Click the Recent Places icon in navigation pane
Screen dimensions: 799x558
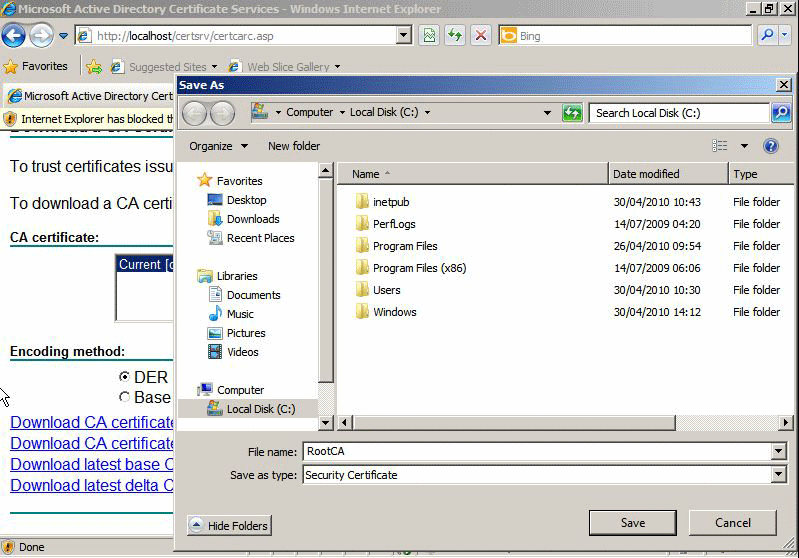[x=215, y=238]
